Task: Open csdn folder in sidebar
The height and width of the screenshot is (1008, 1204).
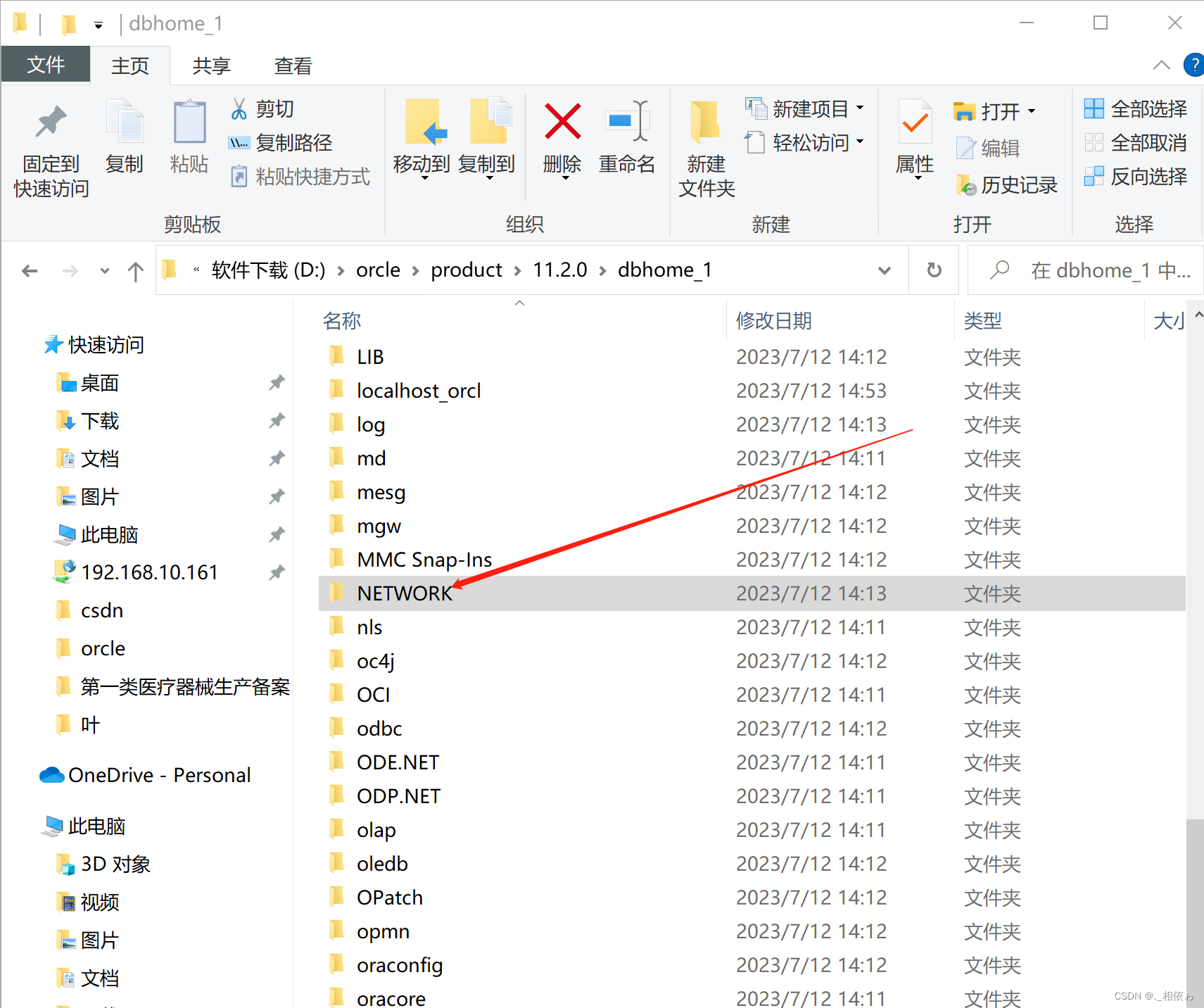Action: click(90, 610)
